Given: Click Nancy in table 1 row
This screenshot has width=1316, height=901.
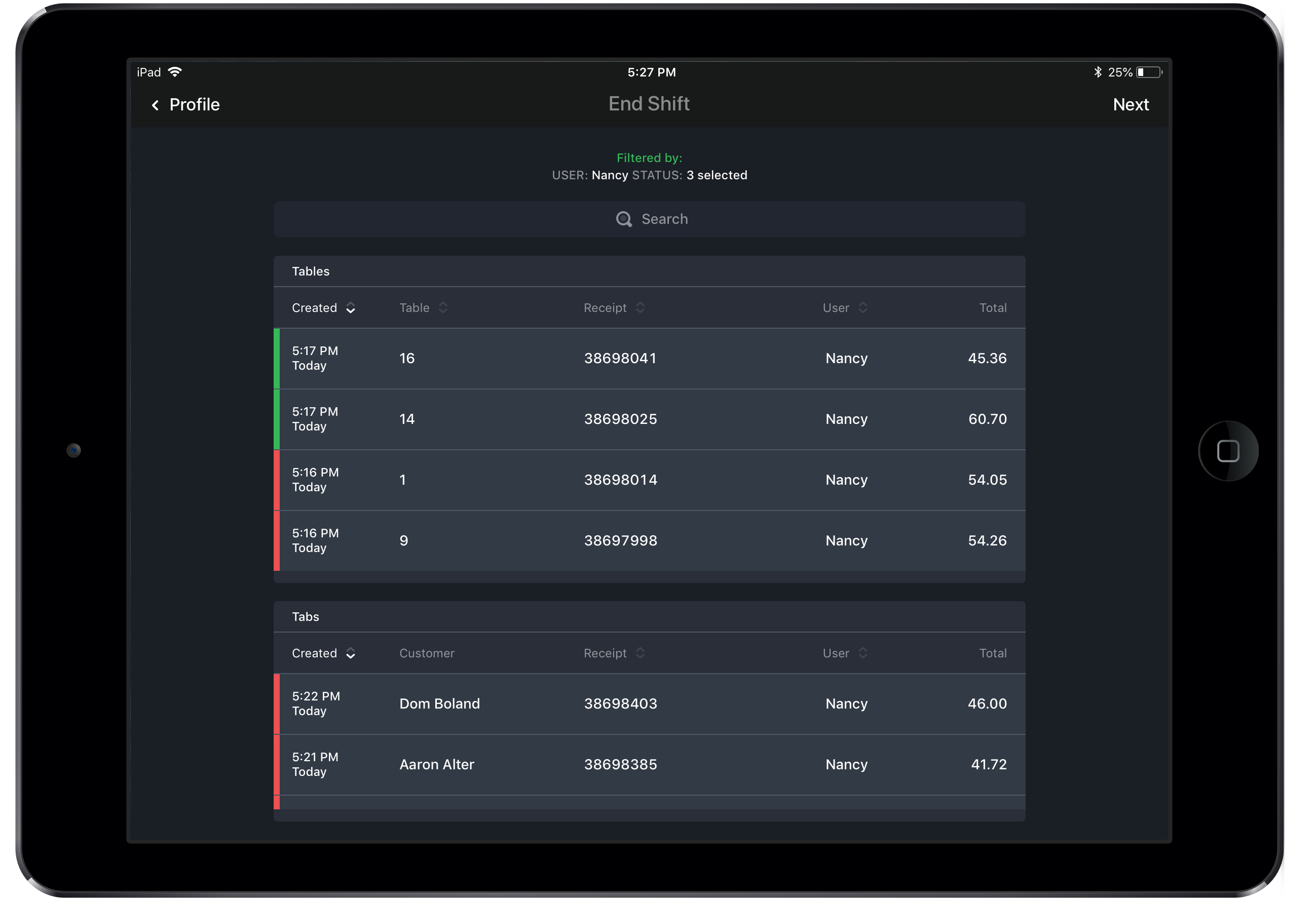Looking at the screenshot, I should [846, 481].
